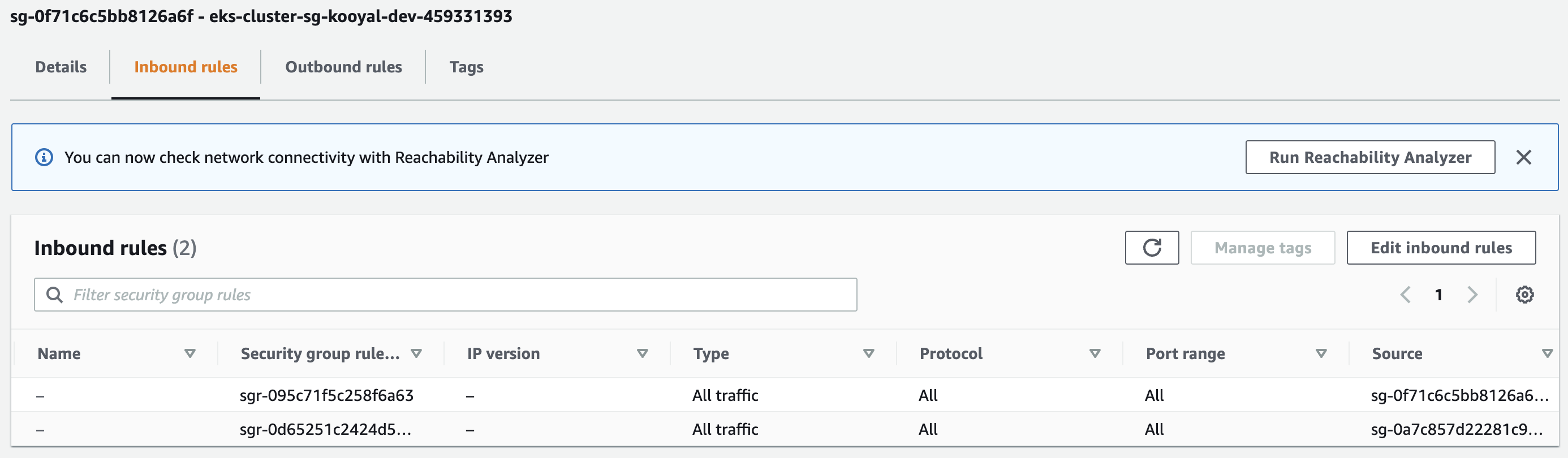1568x458 pixels.
Task: Refresh the inbound rules list
Action: (1152, 248)
